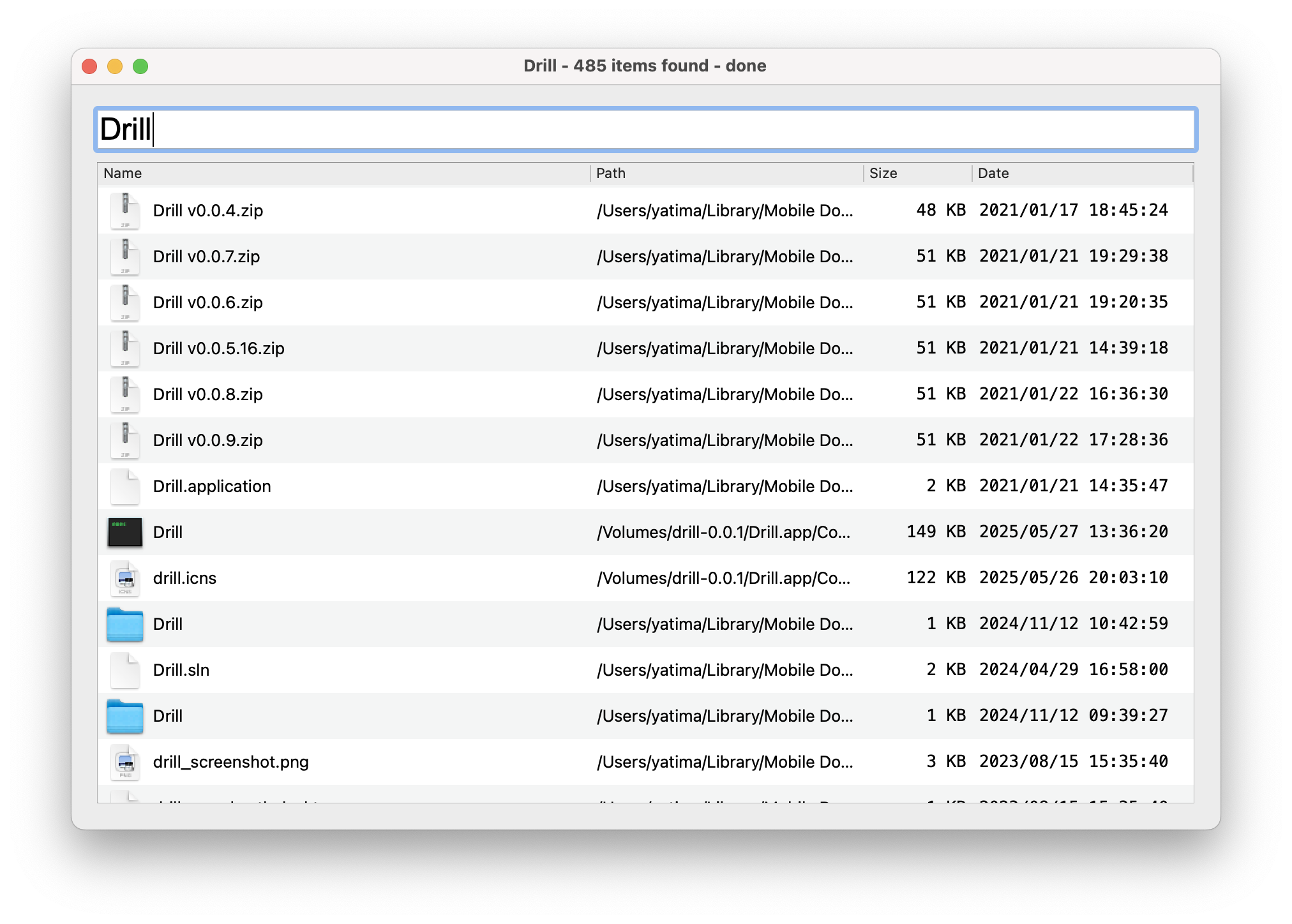Screen dimensions: 1292x924
Task: Click the Path column header
Action: point(610,173)
